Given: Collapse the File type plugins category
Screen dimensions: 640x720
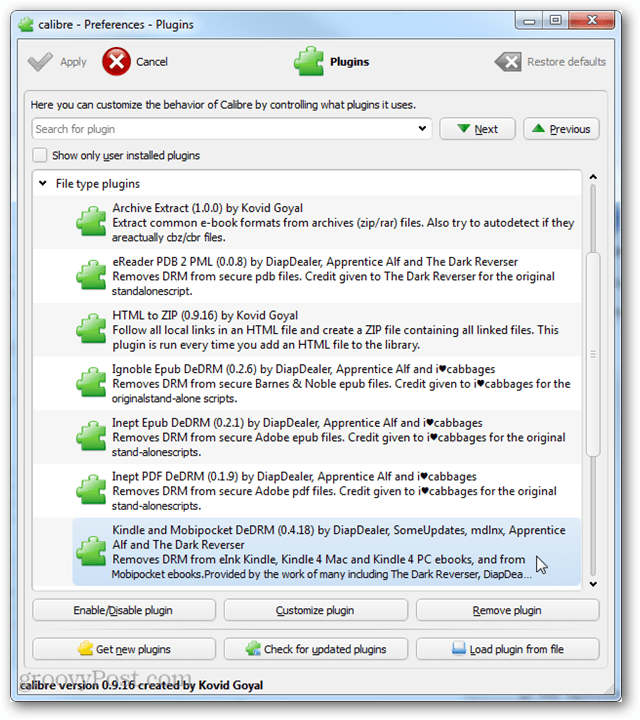Looking at the screenshot, I should click(43, 183).
